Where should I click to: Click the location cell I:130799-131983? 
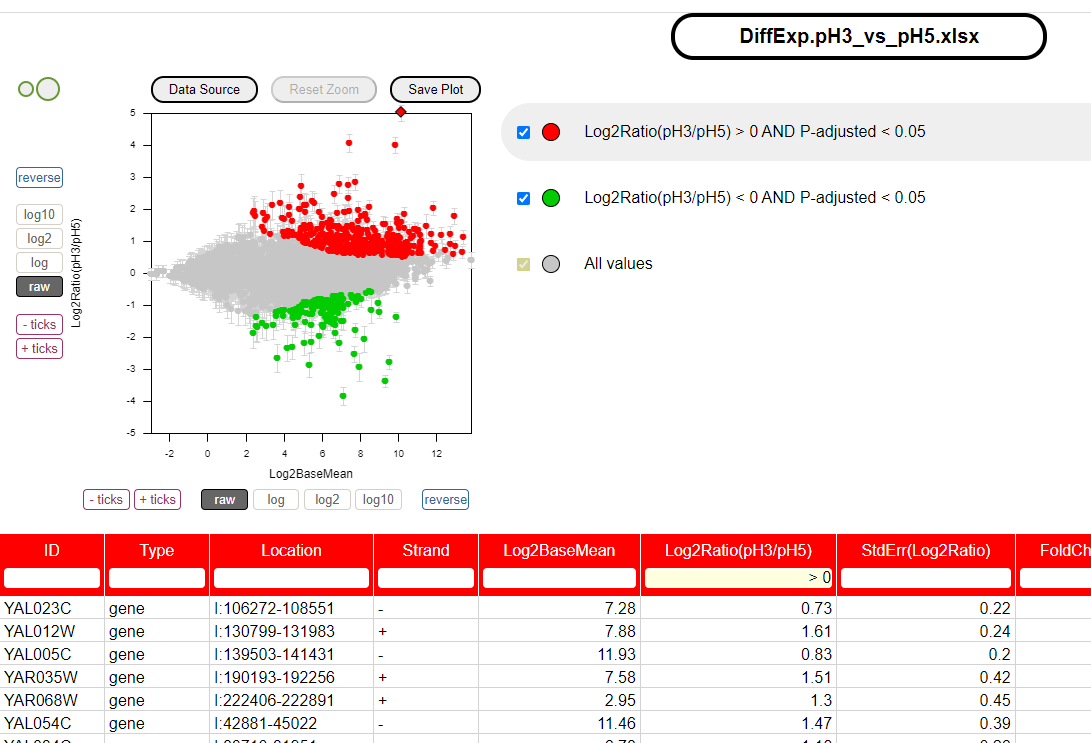tap(292, 631)
